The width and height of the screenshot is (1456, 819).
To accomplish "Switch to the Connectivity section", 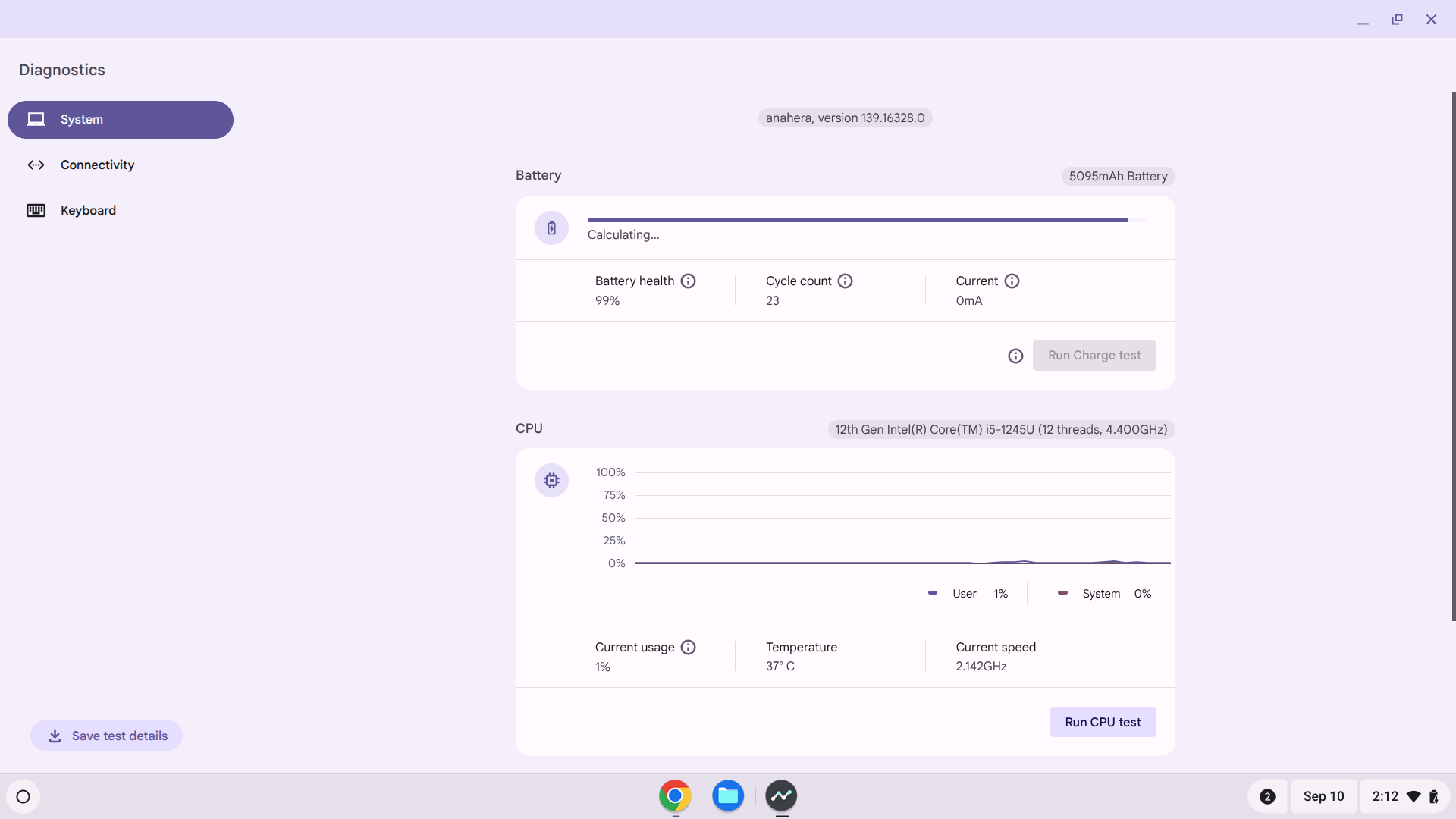I will 121,165.
